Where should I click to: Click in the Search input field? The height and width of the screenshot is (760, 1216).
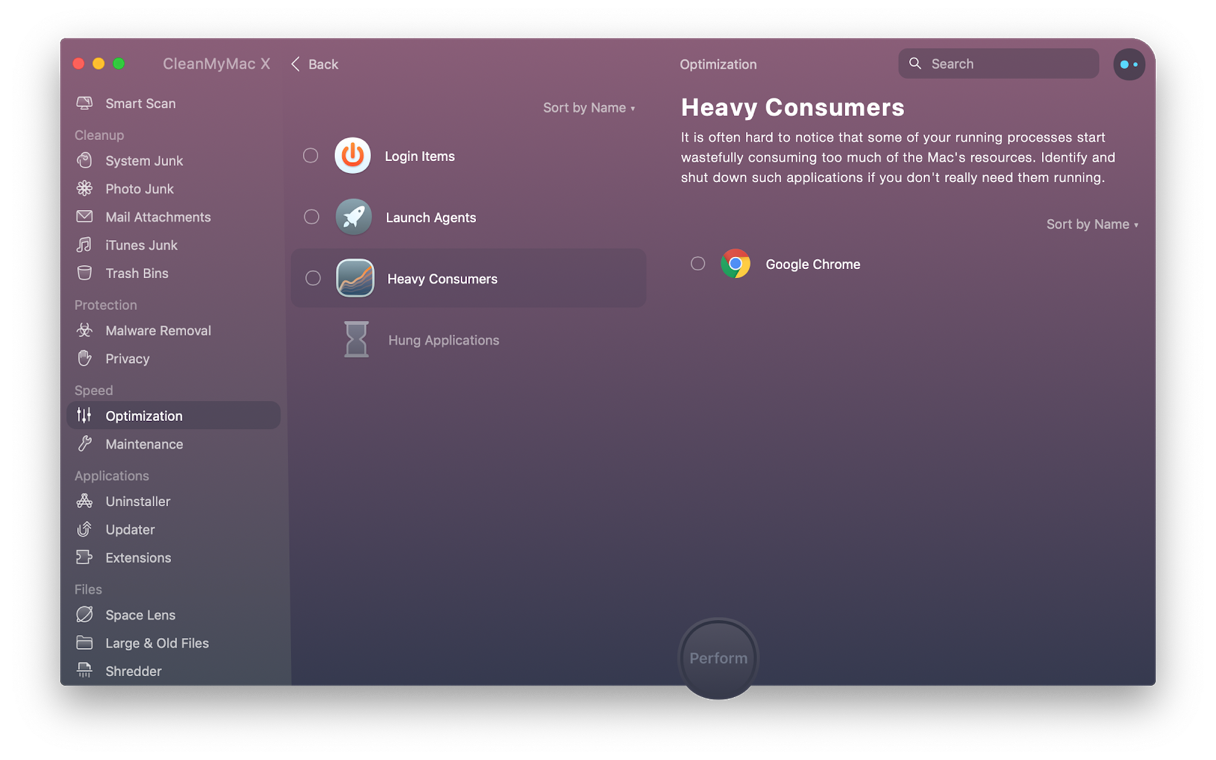coord(998,63)
